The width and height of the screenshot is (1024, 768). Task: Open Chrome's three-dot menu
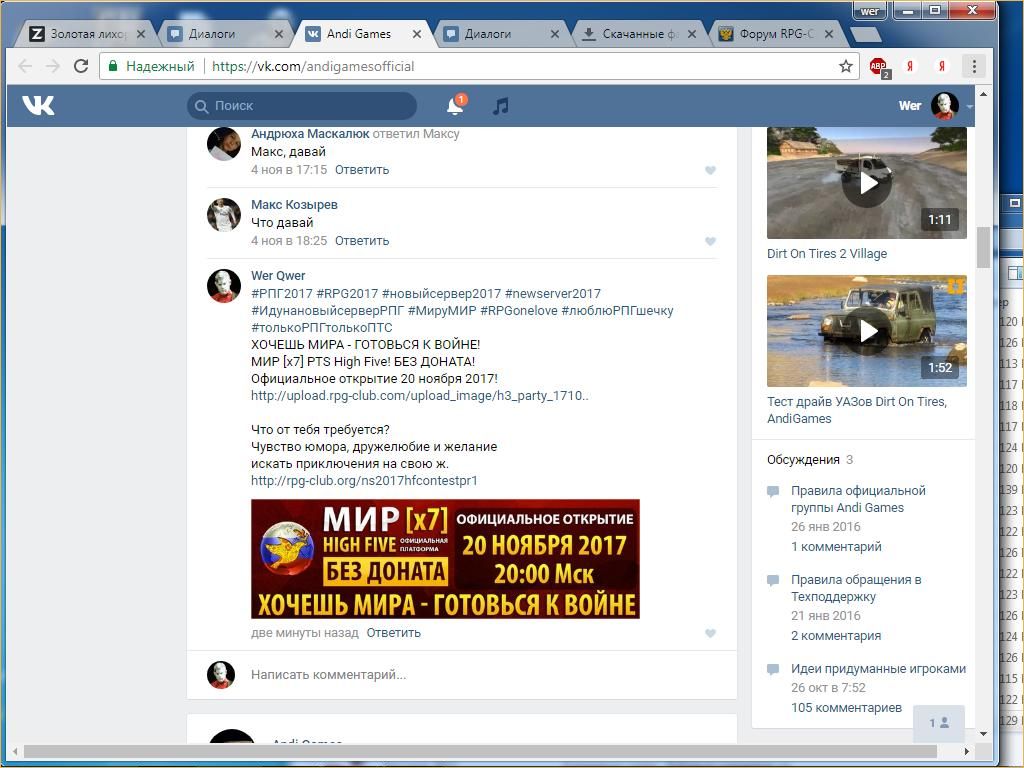click(x=974, y=66)
